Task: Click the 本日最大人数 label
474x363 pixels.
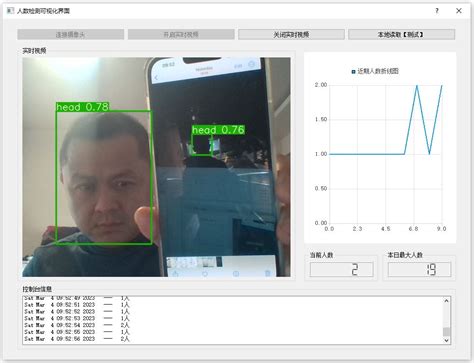Action: click(405, 255)
